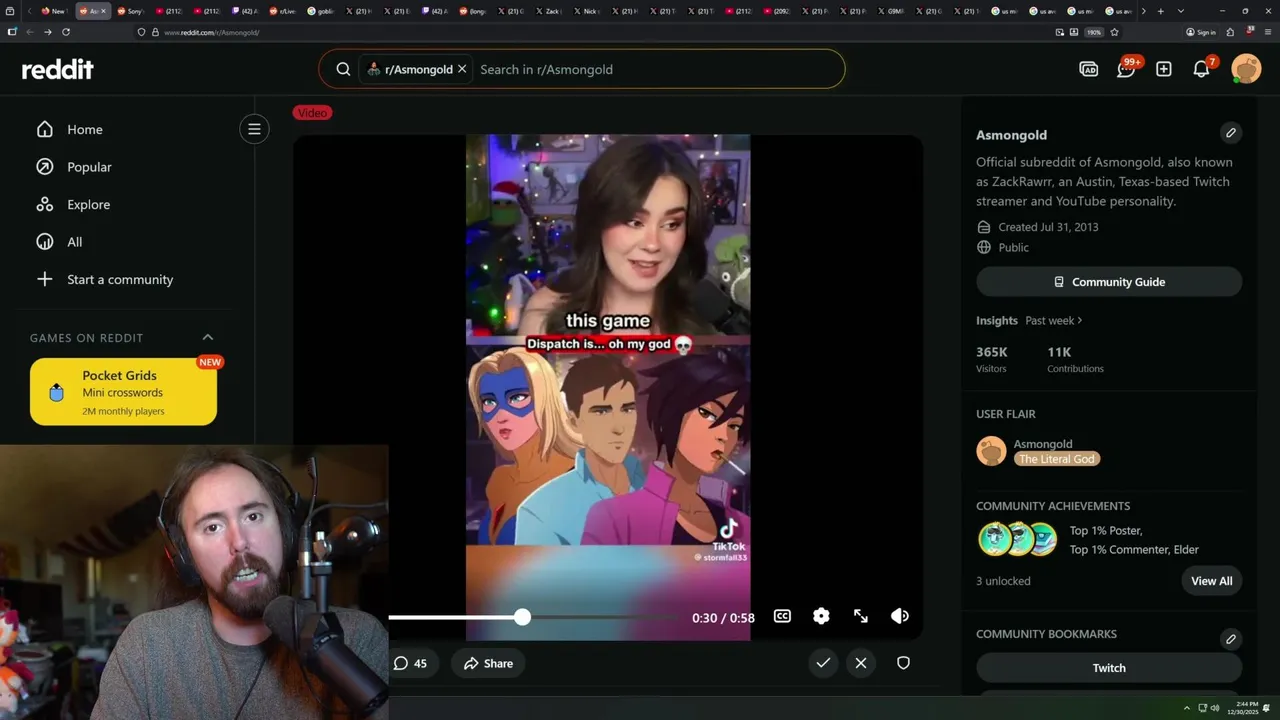
Task: Open the 45 comments
Action: tap(411, 663)
